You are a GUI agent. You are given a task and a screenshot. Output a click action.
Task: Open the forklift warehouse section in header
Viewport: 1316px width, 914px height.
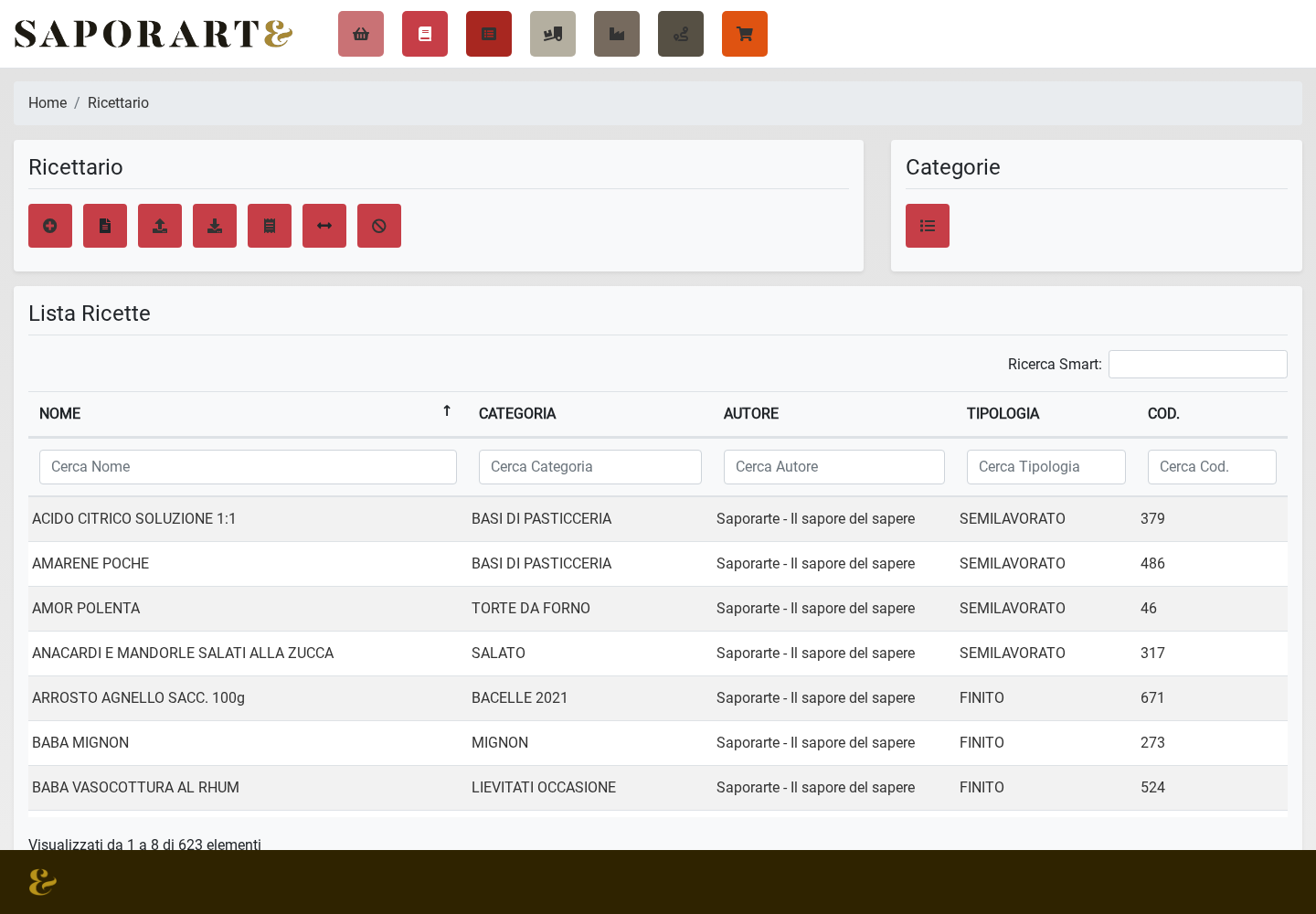[x=553, y=34]
